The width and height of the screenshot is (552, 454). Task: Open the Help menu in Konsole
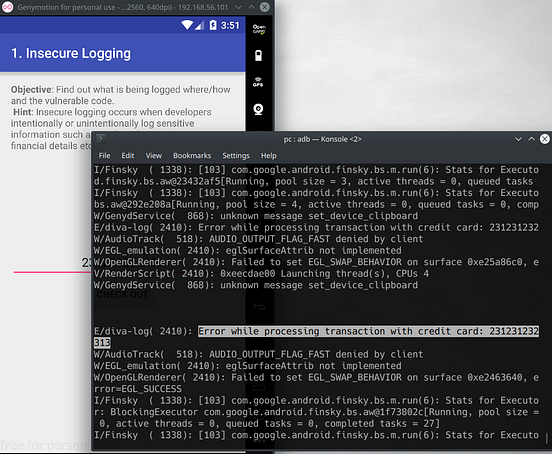(x=269, y=156)
